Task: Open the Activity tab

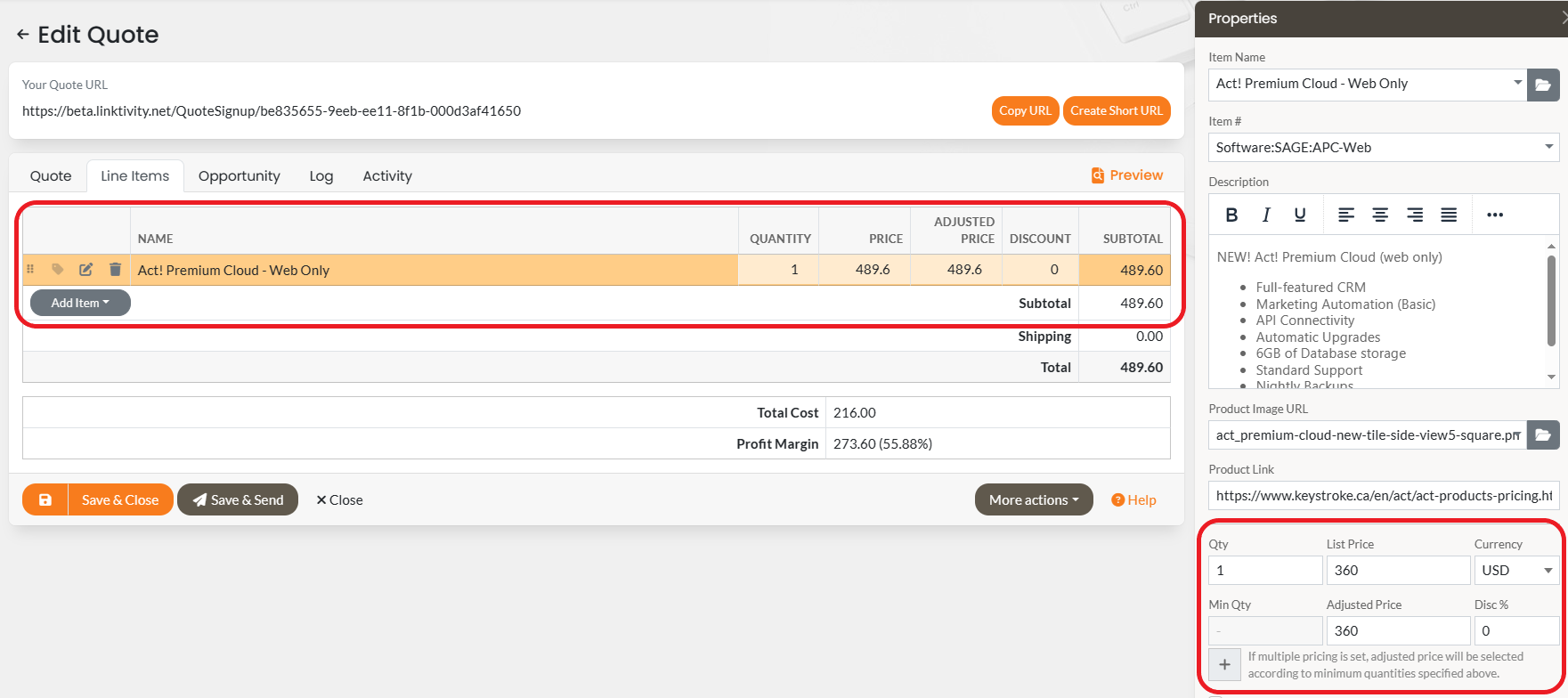Action: tap(387, 176)
